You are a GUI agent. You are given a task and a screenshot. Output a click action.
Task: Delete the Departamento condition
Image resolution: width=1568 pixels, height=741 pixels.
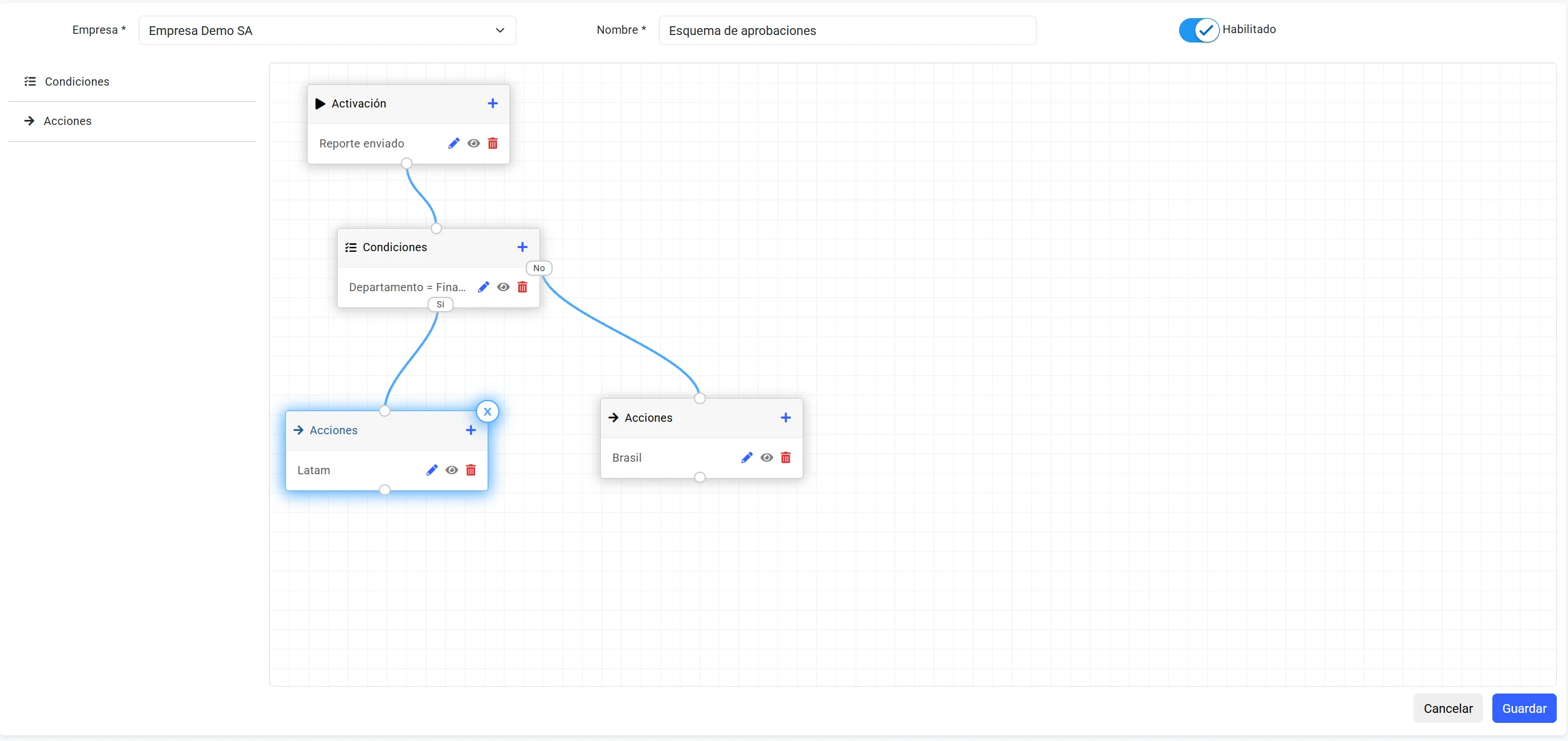[523, 287]
